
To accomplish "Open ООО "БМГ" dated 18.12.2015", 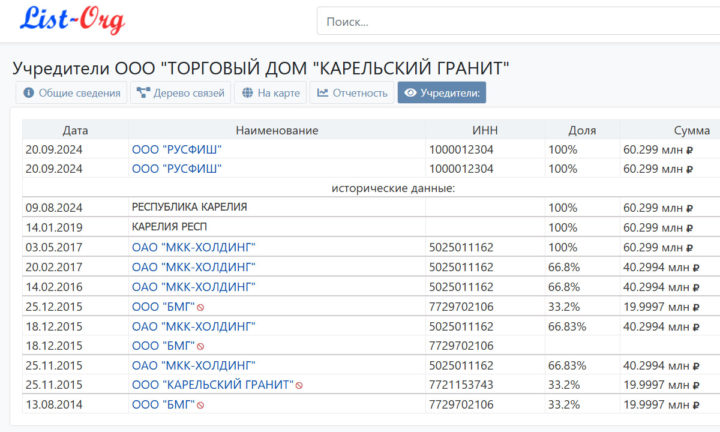I will [163, 346].
